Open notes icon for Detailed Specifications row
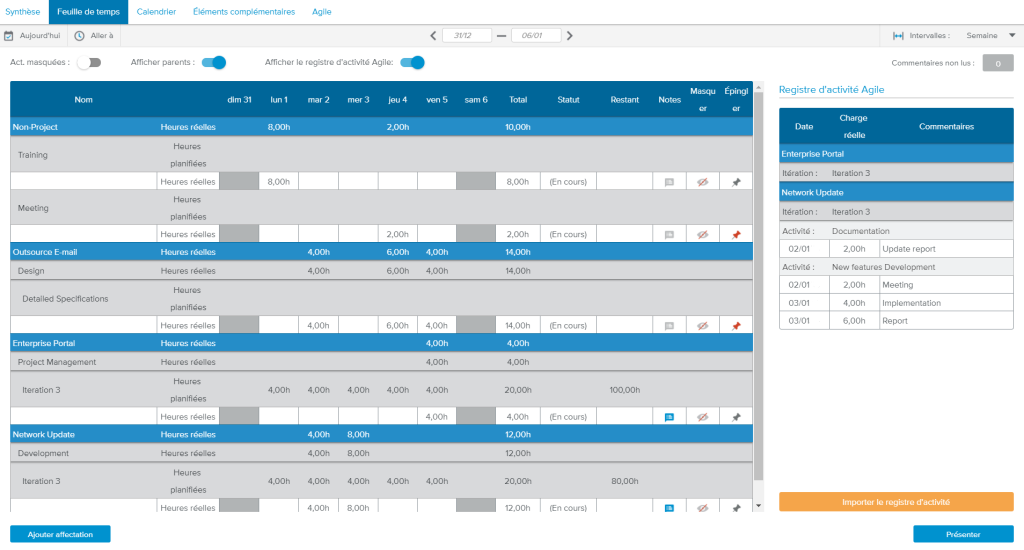1024x550 pixels. pyautogui.click(x=669, y=326)
